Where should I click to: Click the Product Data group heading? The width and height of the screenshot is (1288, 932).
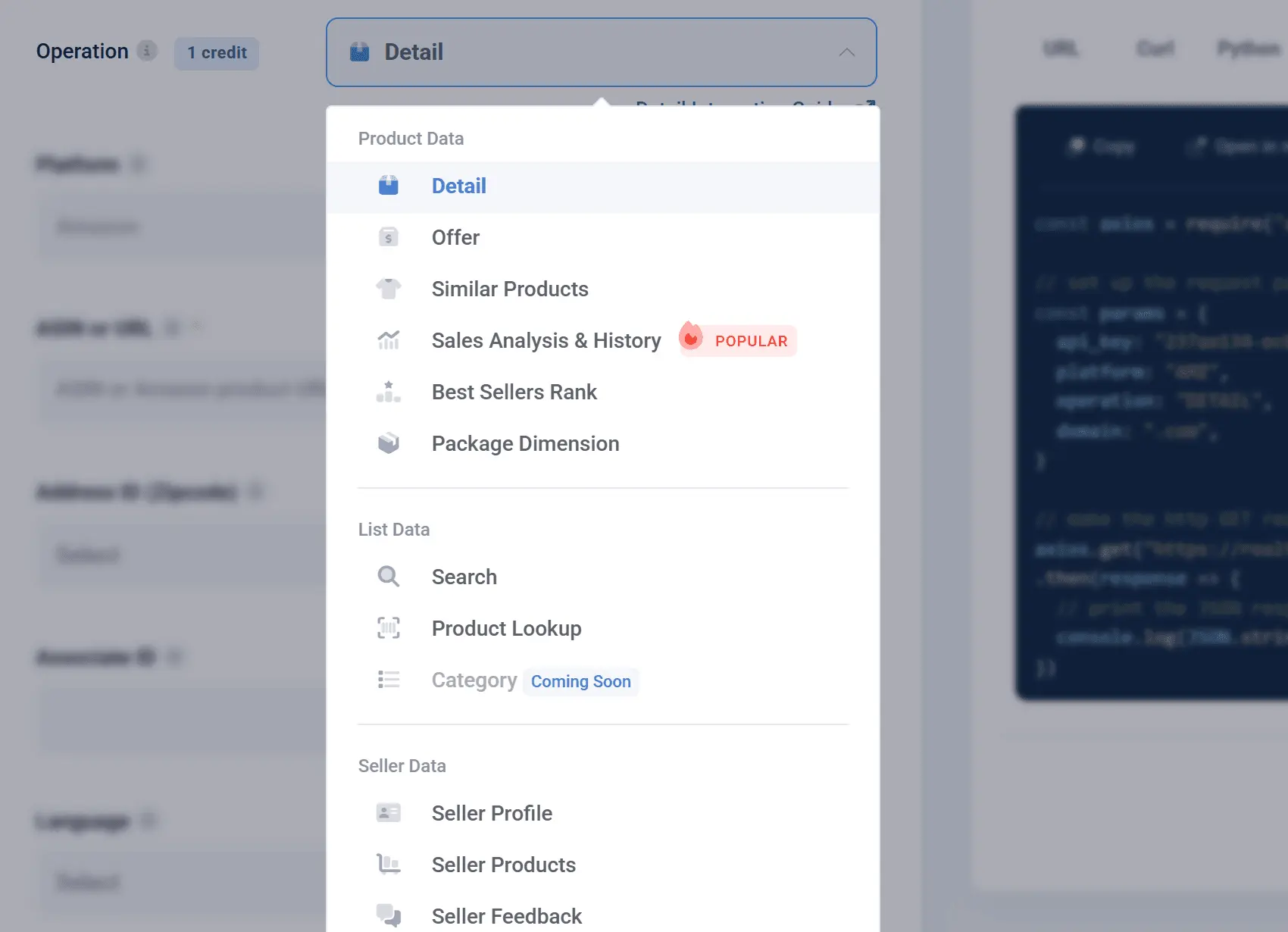pyautogui.click(x=411, y=139)
